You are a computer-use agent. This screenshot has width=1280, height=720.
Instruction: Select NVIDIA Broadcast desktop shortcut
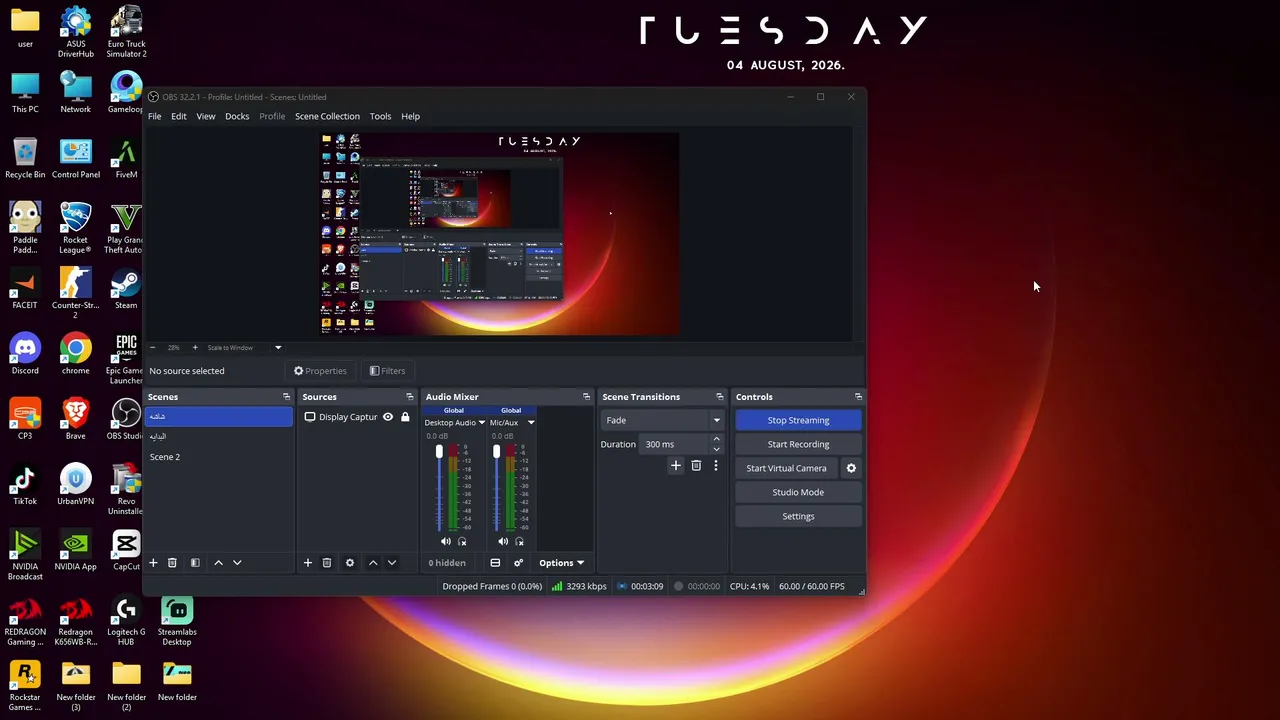pyautogui.click(x=25, y=555)
